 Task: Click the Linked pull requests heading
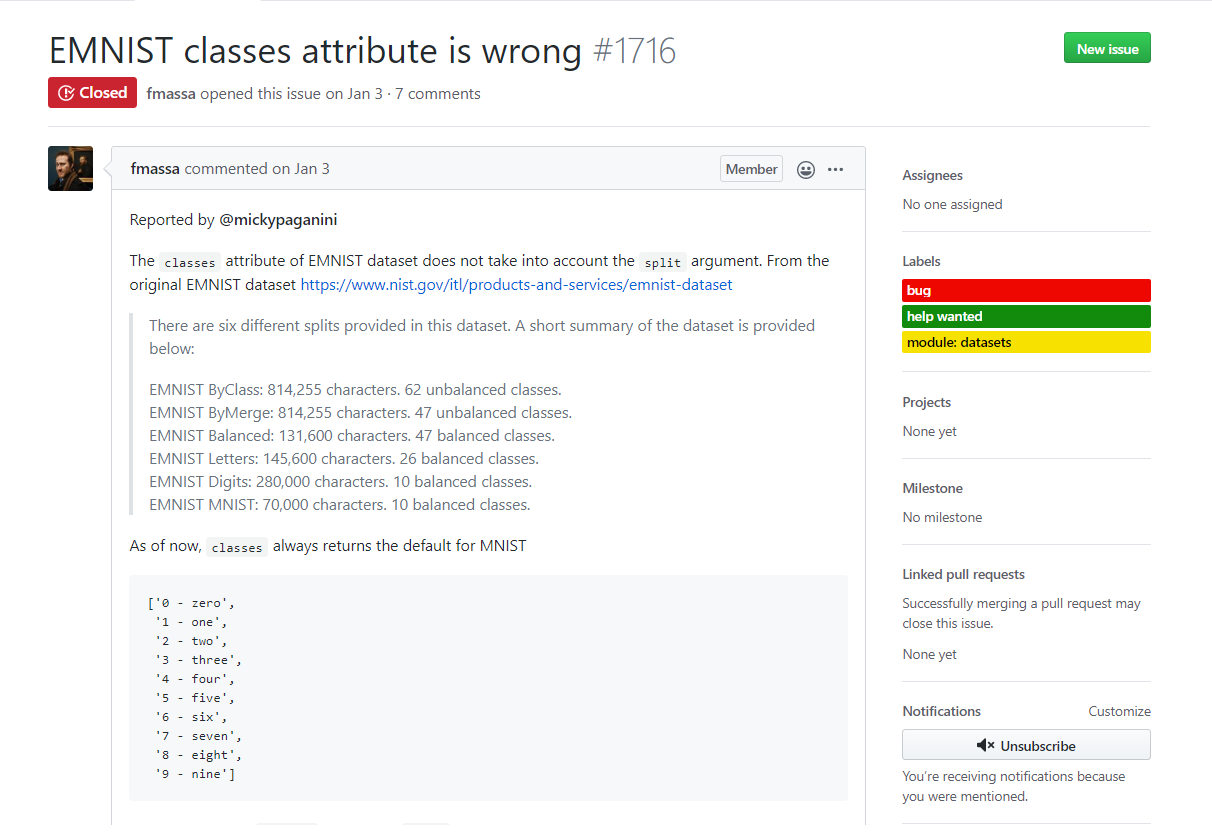[x=963, y=575]
